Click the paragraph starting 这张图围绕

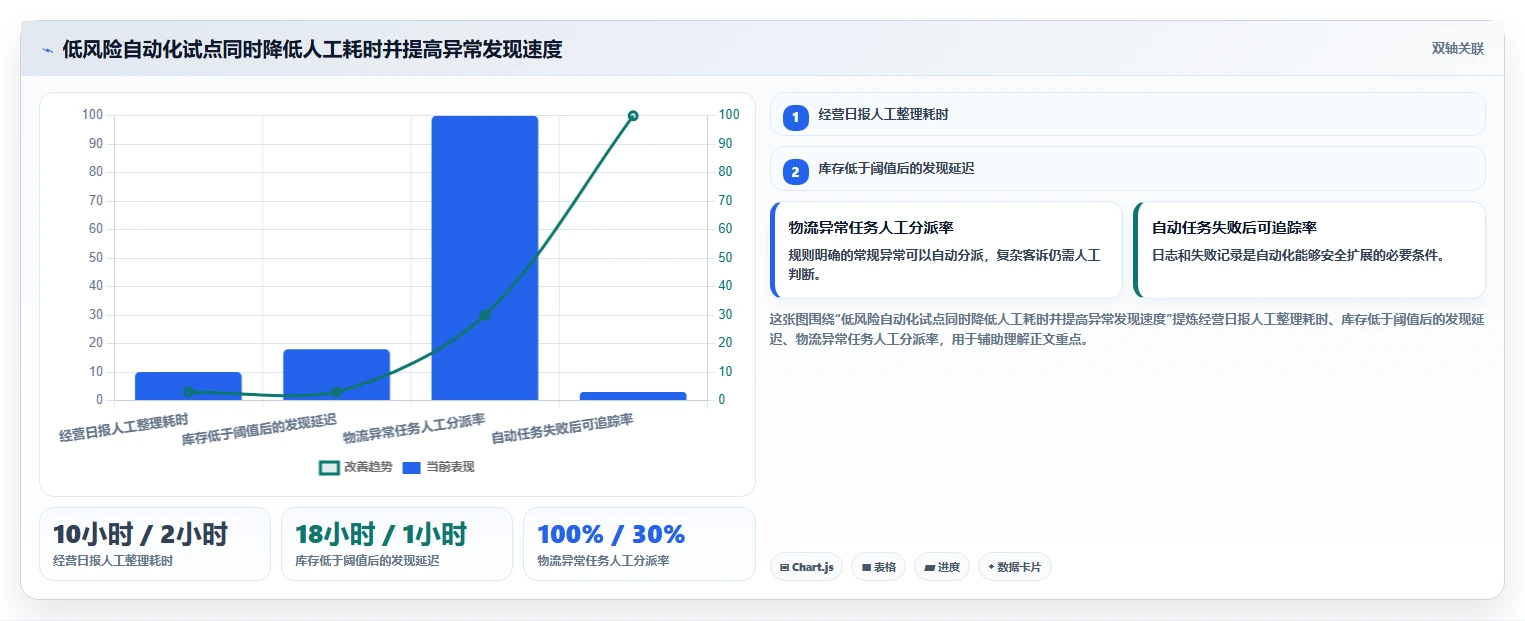click(1127, 329)
